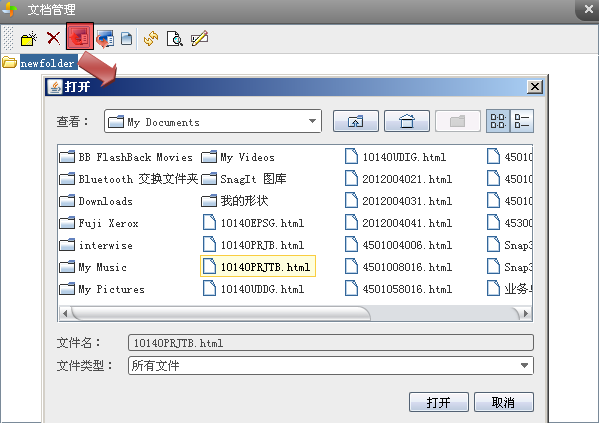Click the new folder toolbar icon
Viewport: 599px width, 423px height.
(x=29, y=38)
